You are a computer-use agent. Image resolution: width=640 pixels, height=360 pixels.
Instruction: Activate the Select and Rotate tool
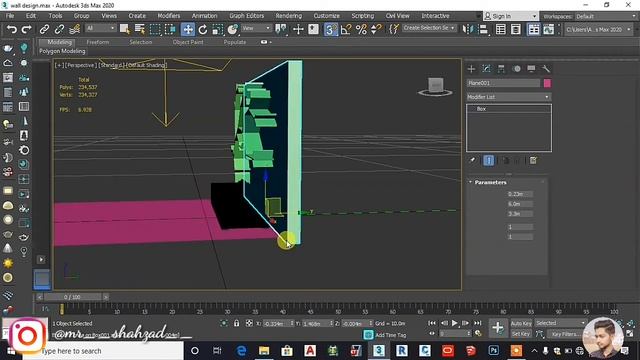coord(203,29)
